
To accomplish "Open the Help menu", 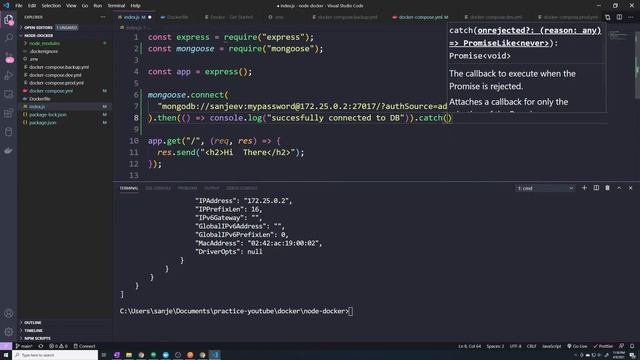I will [x=136, y=6].
